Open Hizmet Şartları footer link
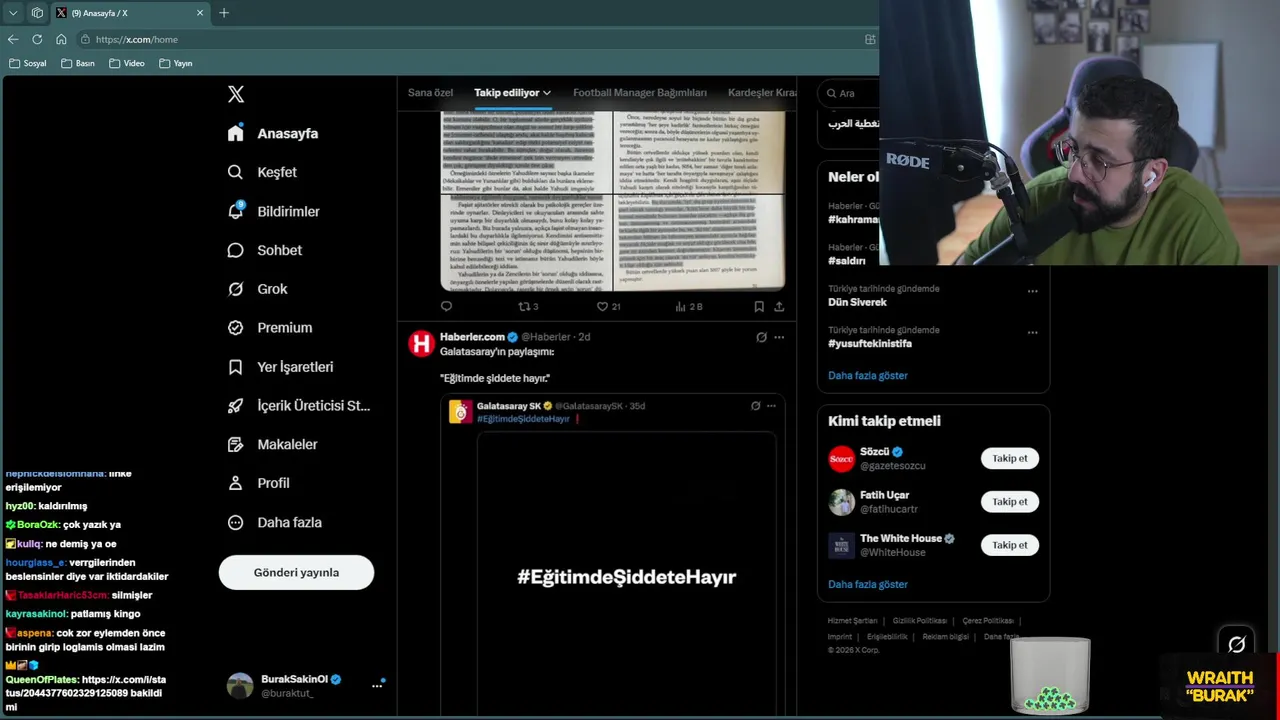Screen dimensions: 1280x720 click(x=852, y=621)
